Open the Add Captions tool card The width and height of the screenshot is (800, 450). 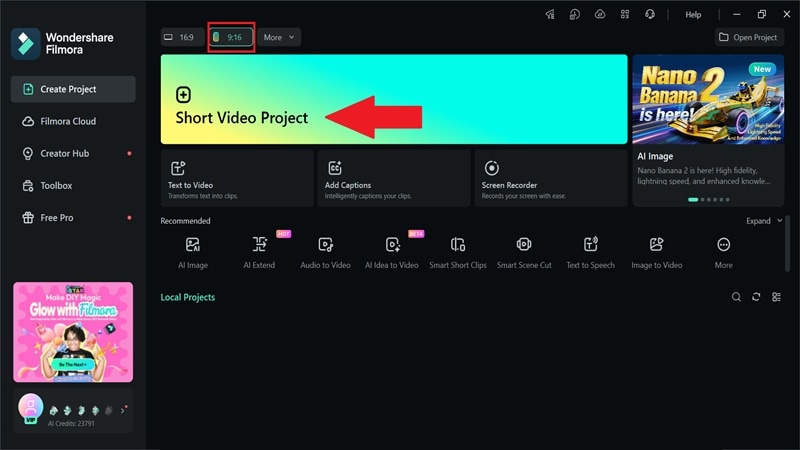393,178
